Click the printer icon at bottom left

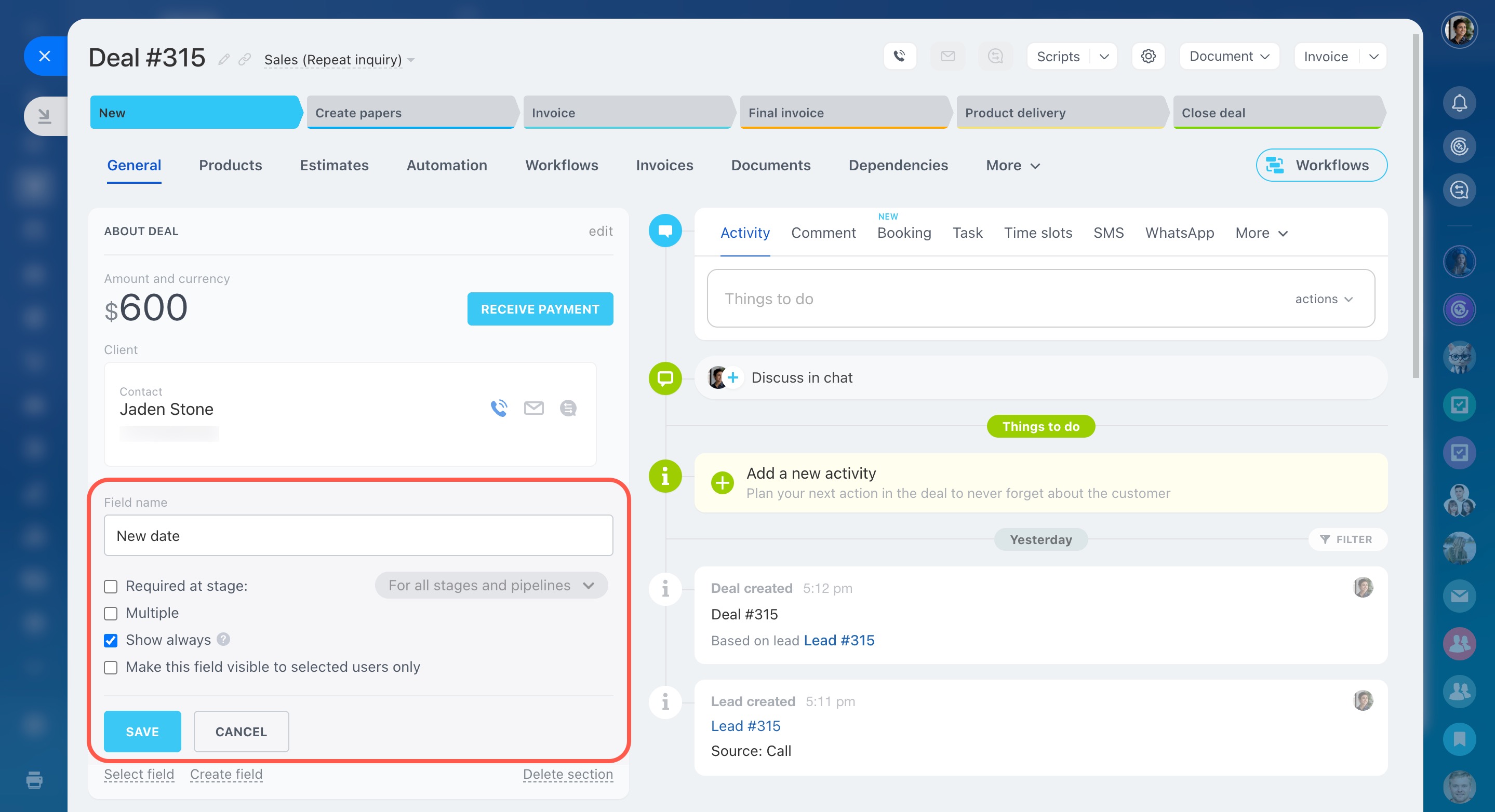(x=34, y=780)
